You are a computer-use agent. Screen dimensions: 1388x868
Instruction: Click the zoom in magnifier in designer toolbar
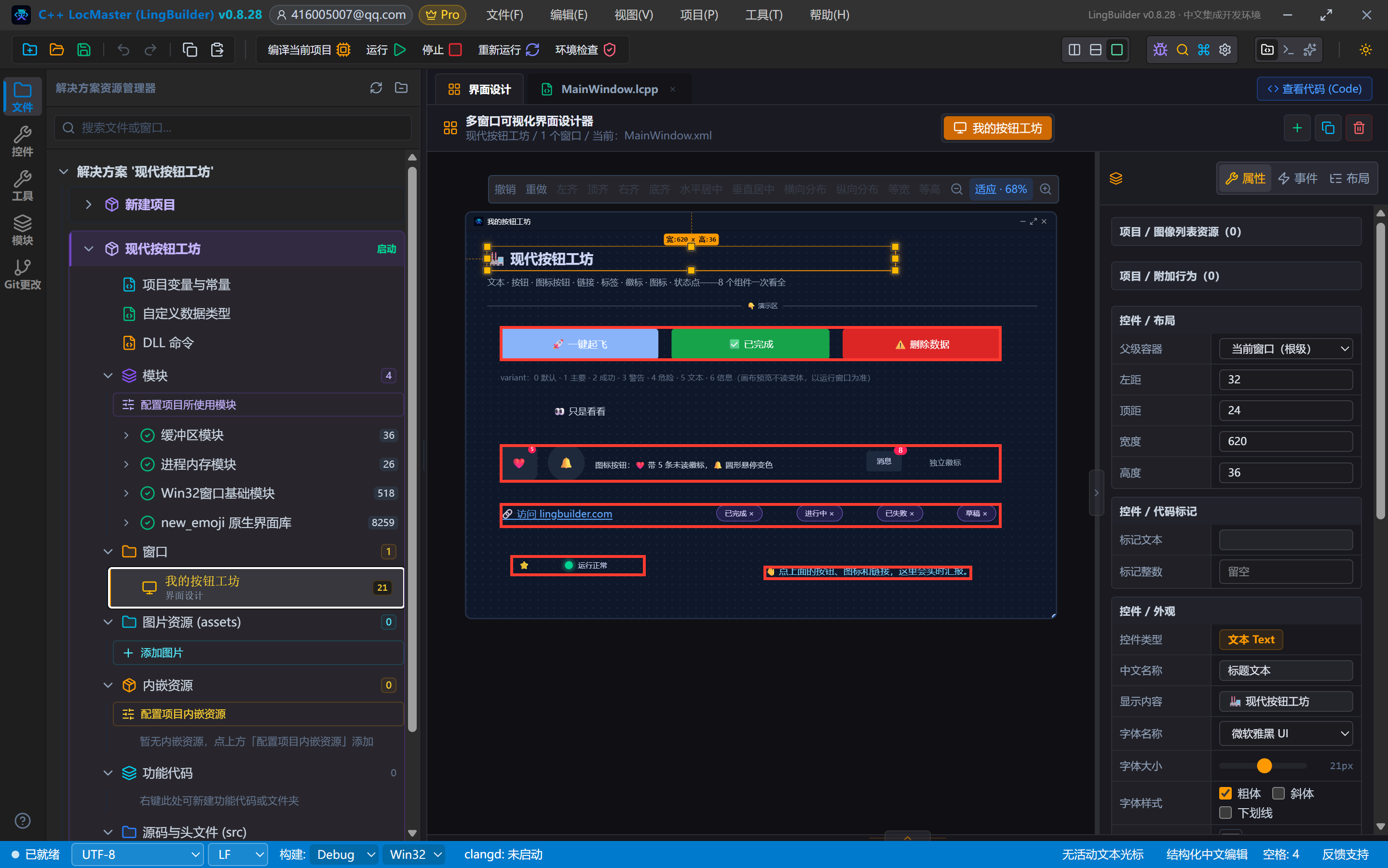(1045, 189)
